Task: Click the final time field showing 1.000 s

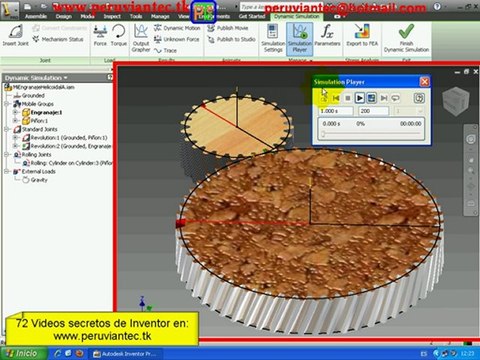Action: (x=336, y=111)
